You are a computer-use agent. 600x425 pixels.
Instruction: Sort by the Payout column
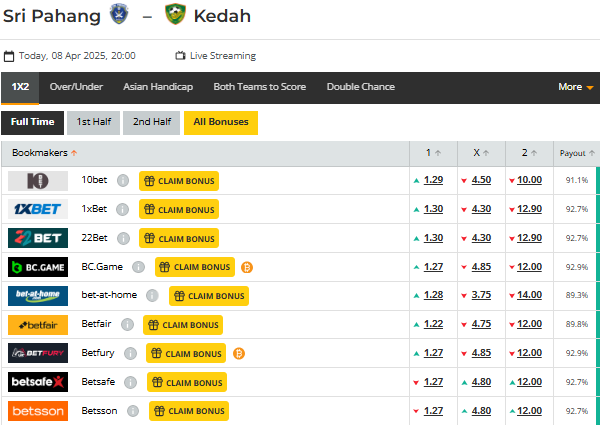[576, 153]
